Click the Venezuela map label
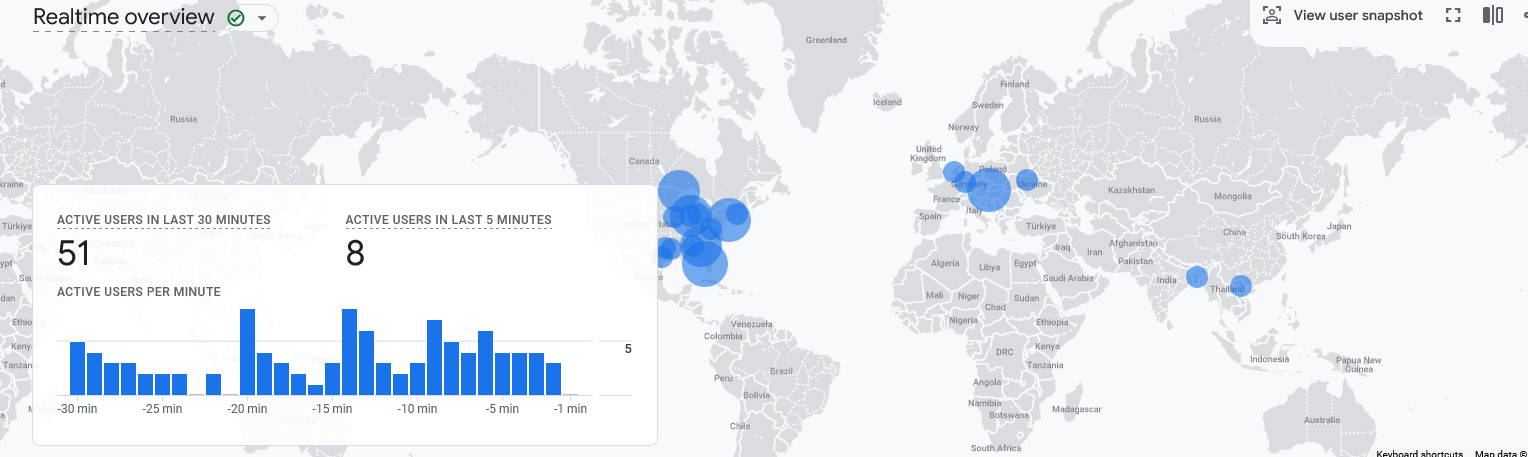This screenshot has height=457, width=1528. pos(751,324)
